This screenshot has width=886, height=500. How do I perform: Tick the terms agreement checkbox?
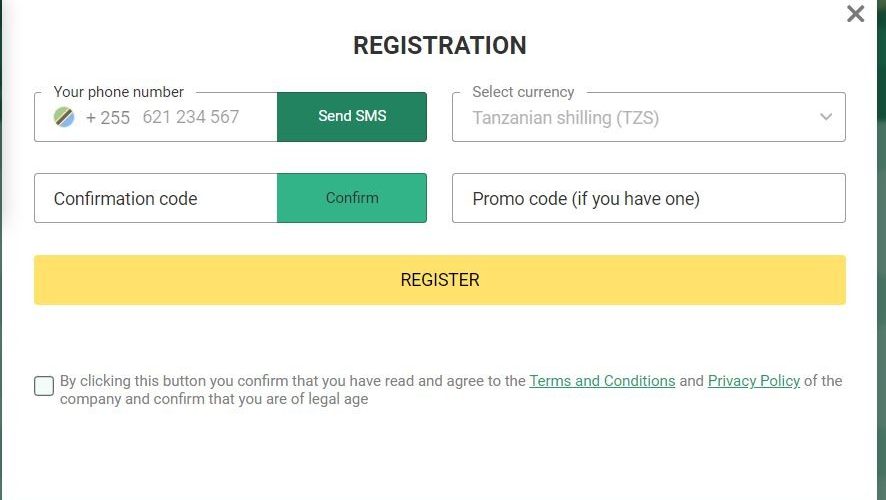(44, 386)
